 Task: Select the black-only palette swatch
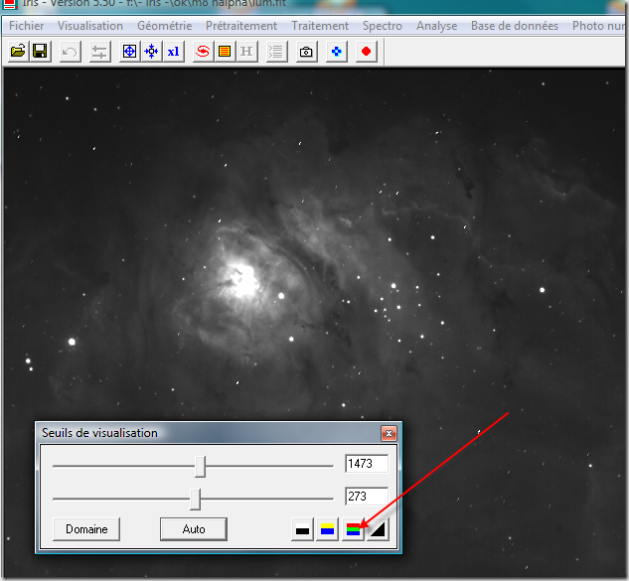coord(302,530)
